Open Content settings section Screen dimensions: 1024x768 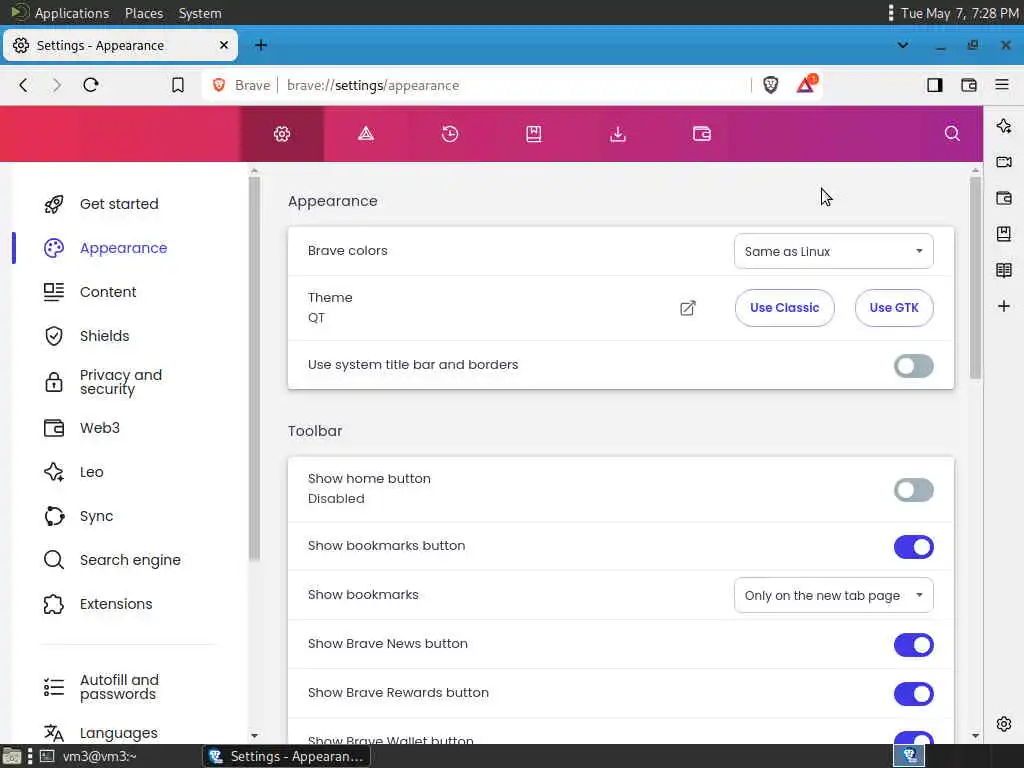click(x=108, y=292)
